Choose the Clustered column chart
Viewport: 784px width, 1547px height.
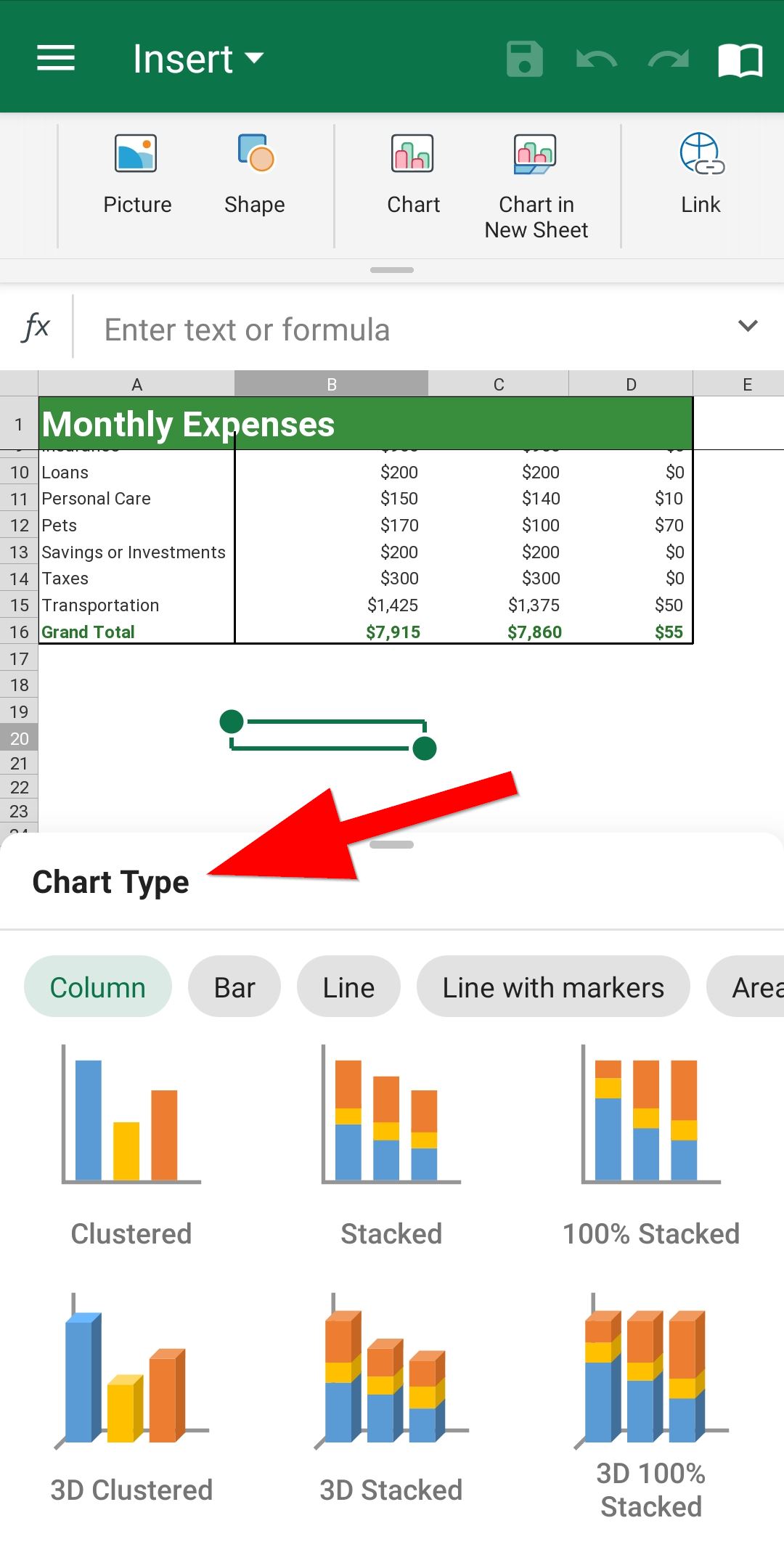click(131, 1146)
